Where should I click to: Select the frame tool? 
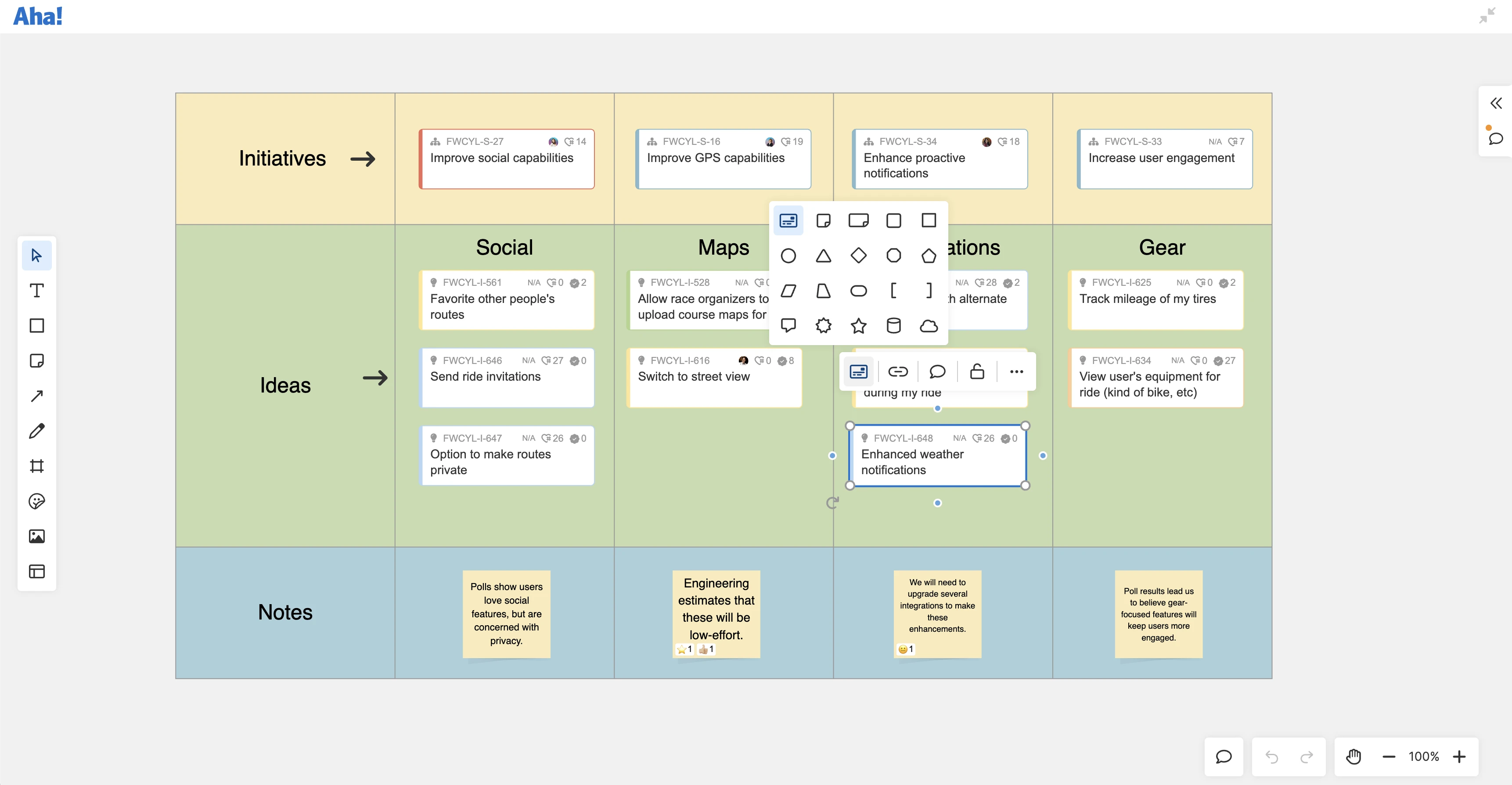point(36,466)
